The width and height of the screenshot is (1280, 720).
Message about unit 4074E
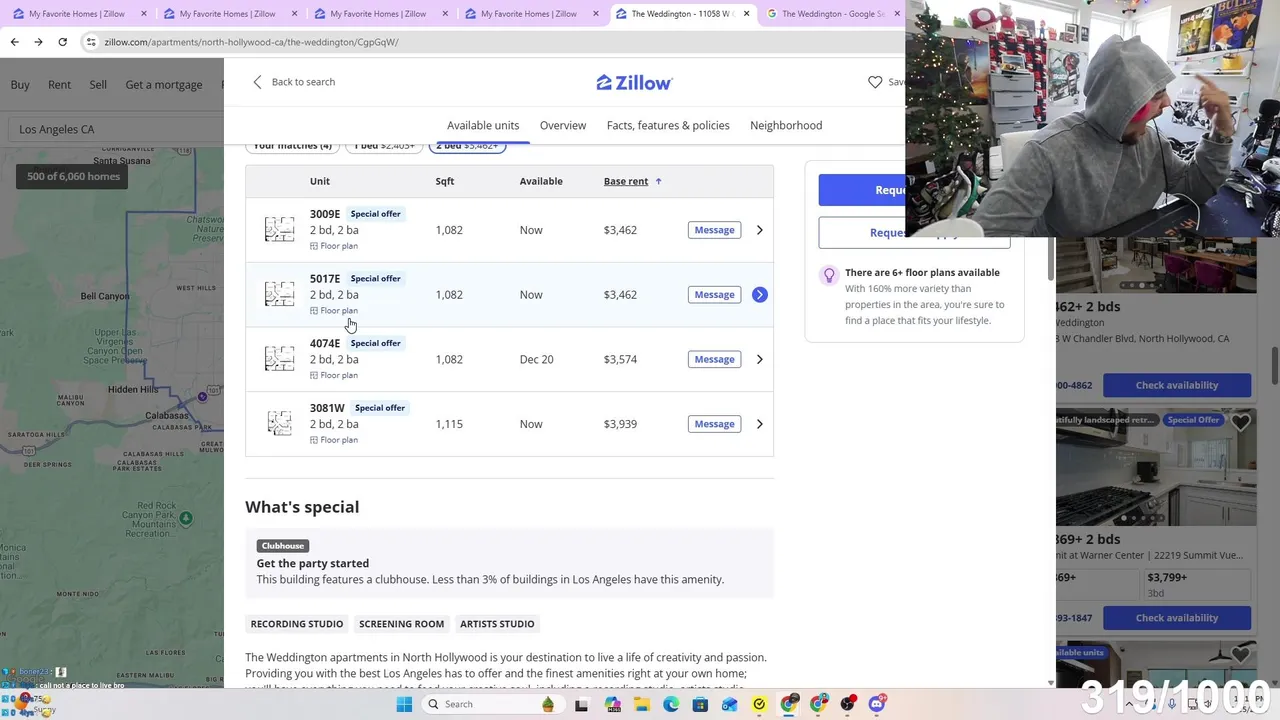[x=714, y=359]
